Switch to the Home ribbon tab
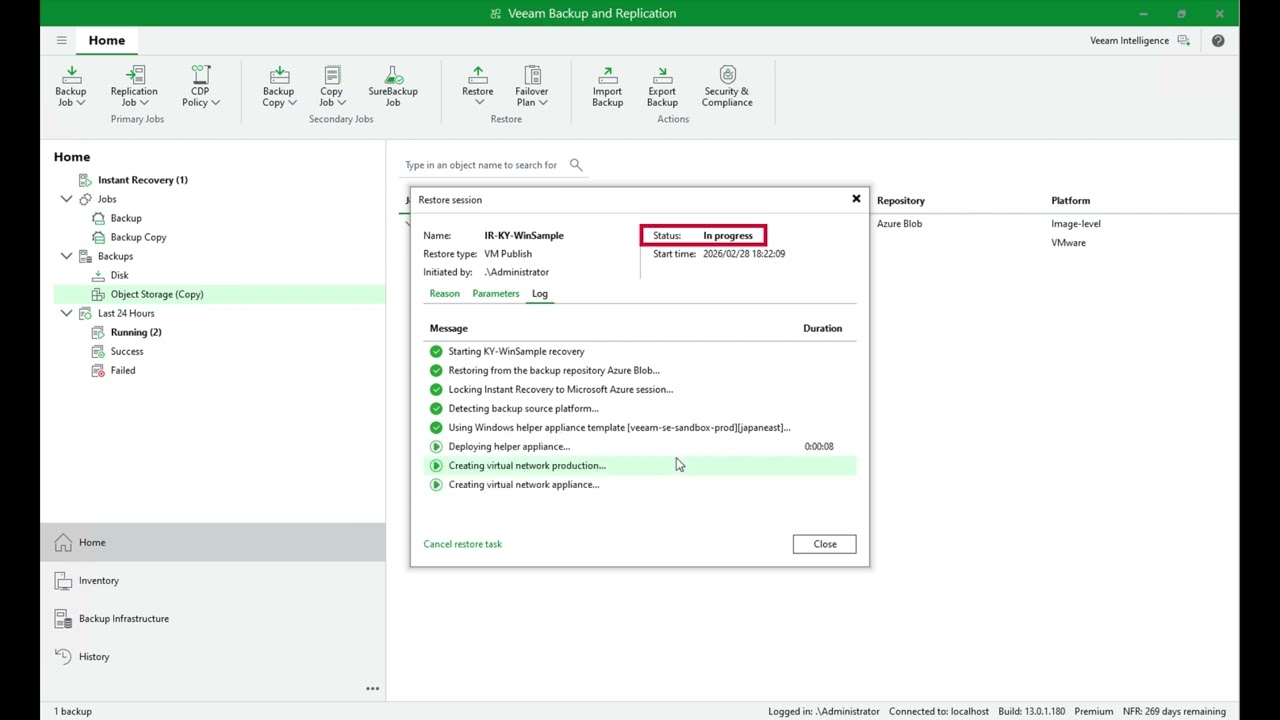Screen dimensions: 1280x720 (107, 40)
